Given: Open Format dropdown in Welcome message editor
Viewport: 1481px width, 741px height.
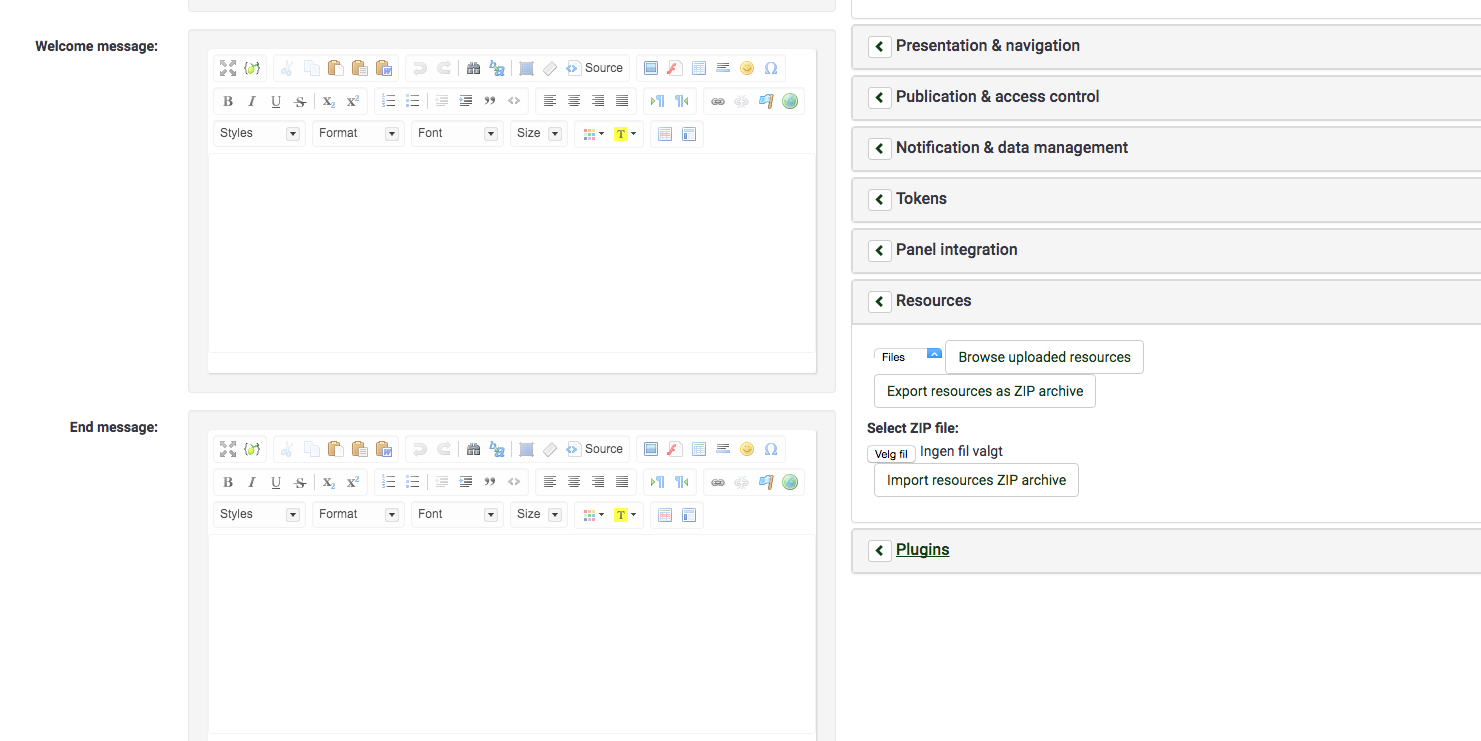Looking at the screenshot, I should coord(359,133).
